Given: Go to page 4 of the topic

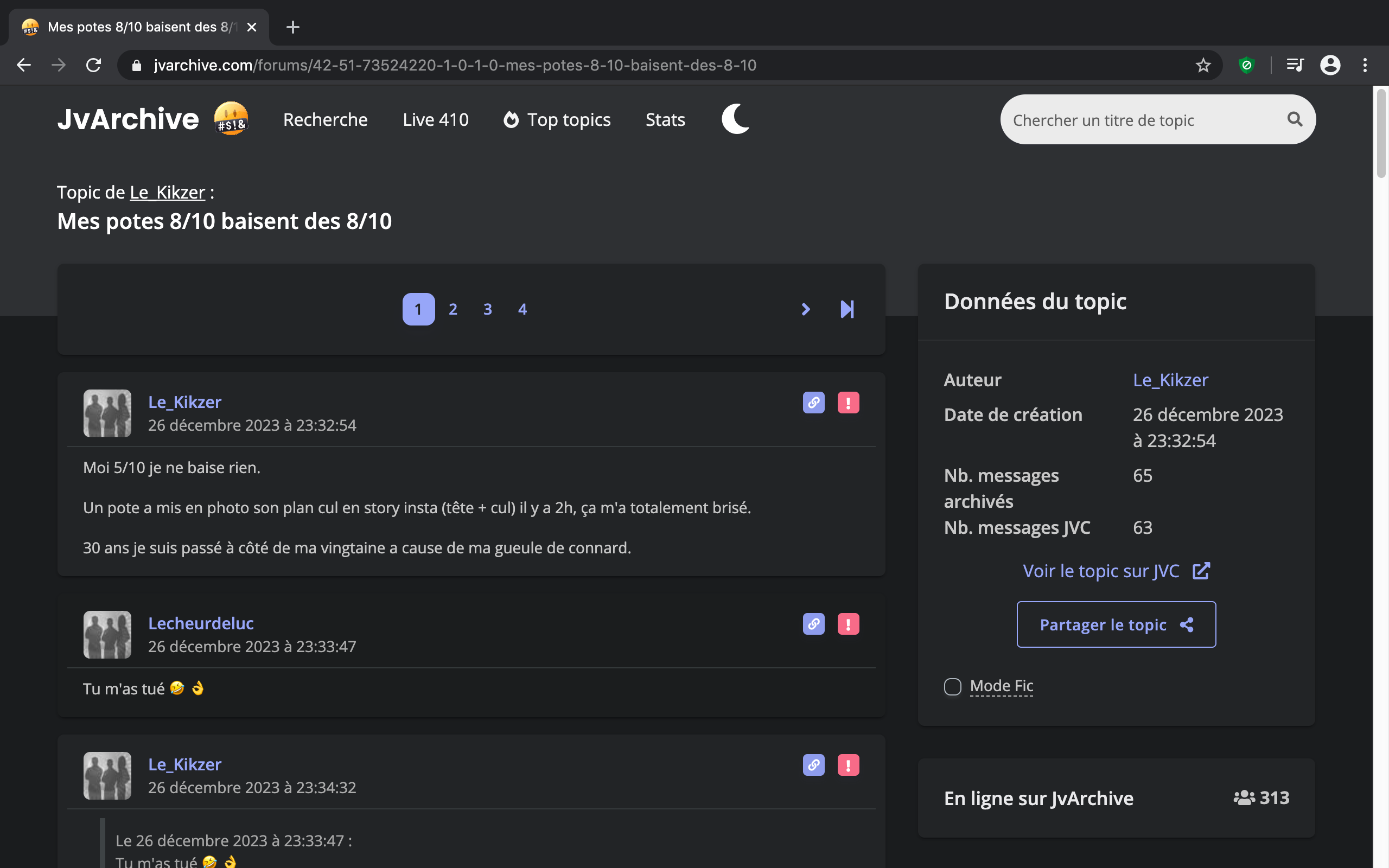Looking at the screenshot, I should [523, 309].
